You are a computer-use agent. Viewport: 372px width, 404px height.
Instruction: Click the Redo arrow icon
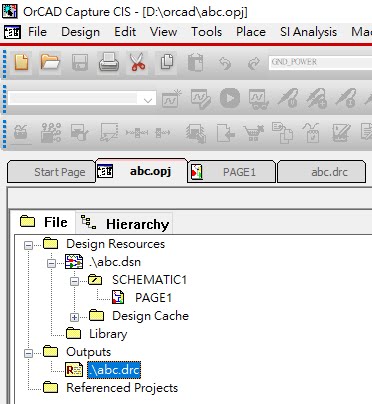click(x=254, y=63)
